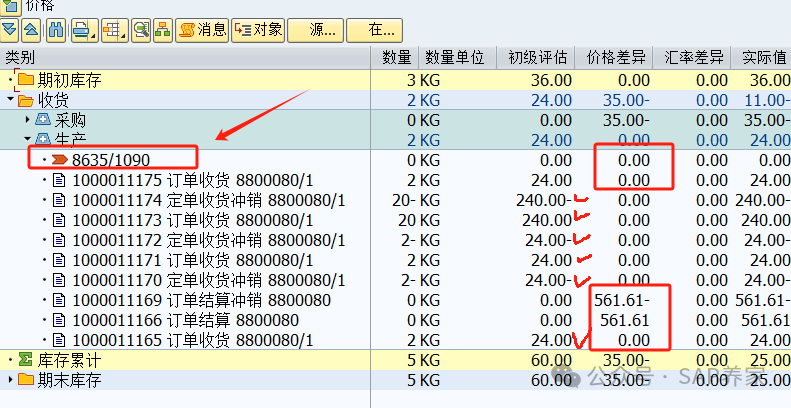This screenshot has height=408, width=791.
Task: Click the 采购 category icon
Action: tap(43, 120)
